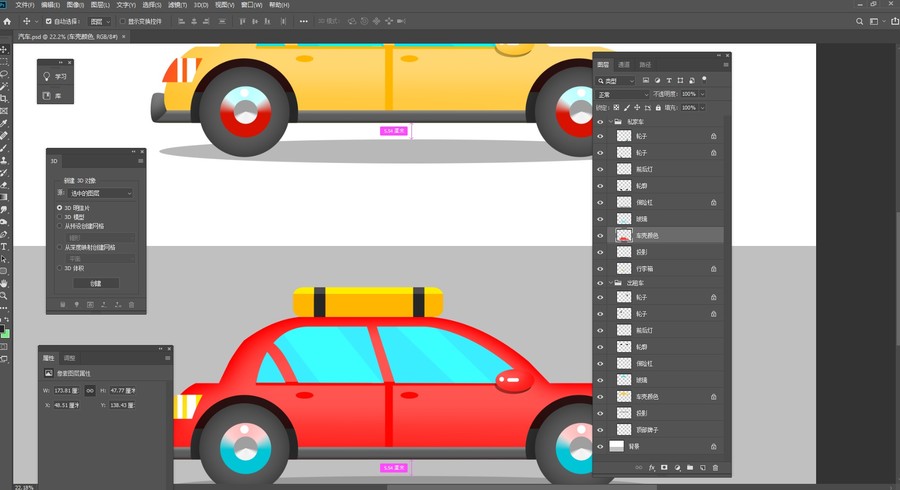Select the Crop tool

click(3, 99)
